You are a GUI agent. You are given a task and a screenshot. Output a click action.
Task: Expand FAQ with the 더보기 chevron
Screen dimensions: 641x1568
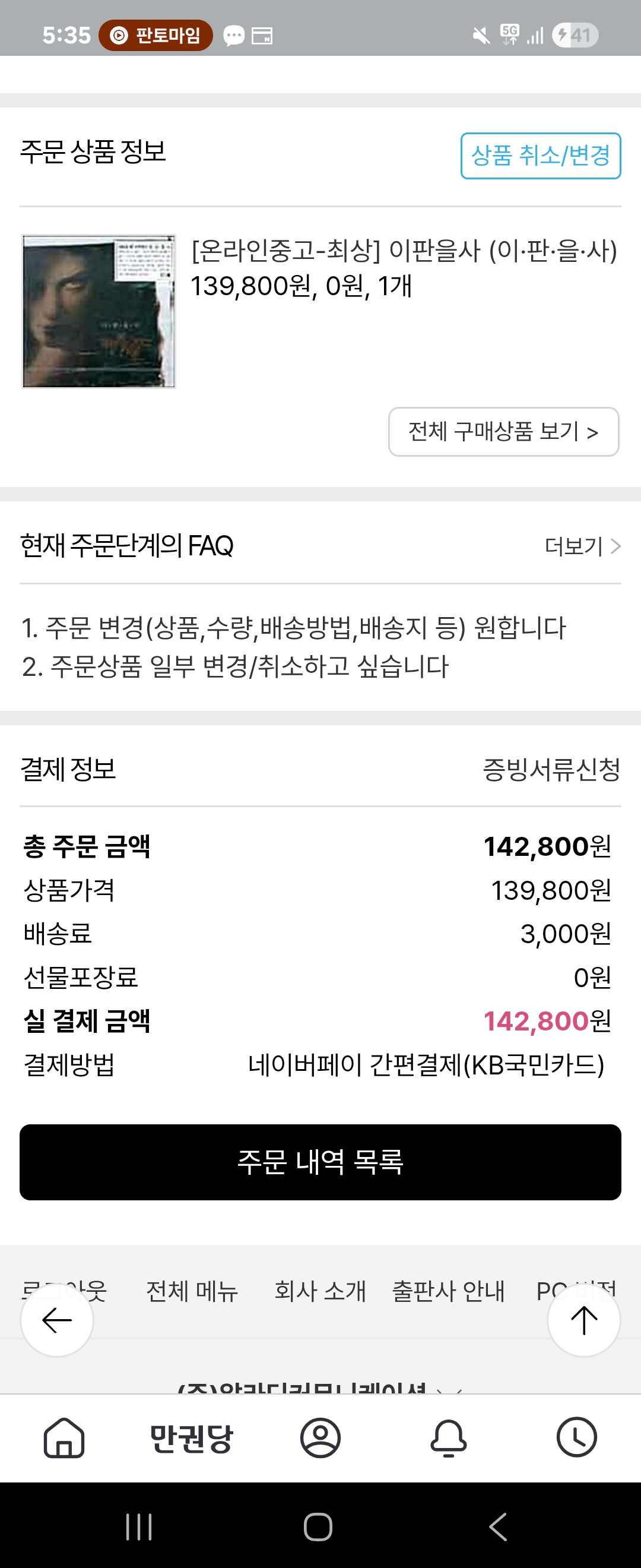coord(583,546)
